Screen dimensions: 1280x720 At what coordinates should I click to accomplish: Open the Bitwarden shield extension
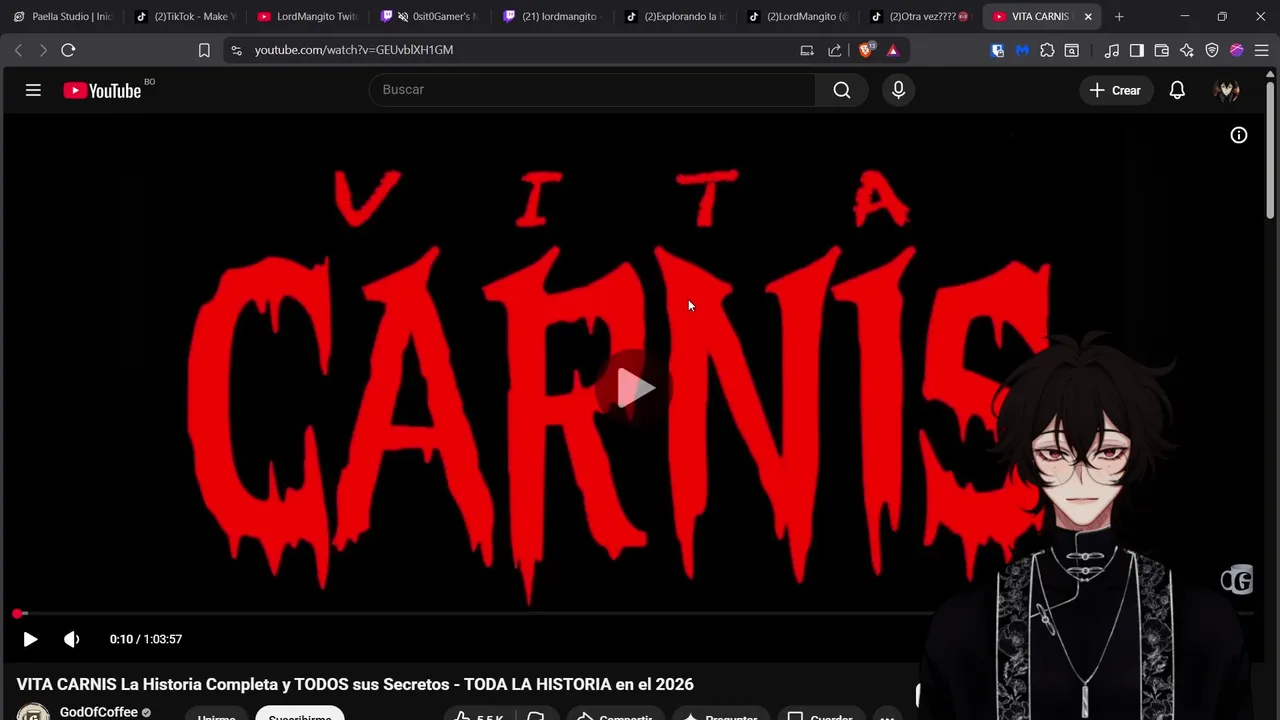[x=997, y=50]
